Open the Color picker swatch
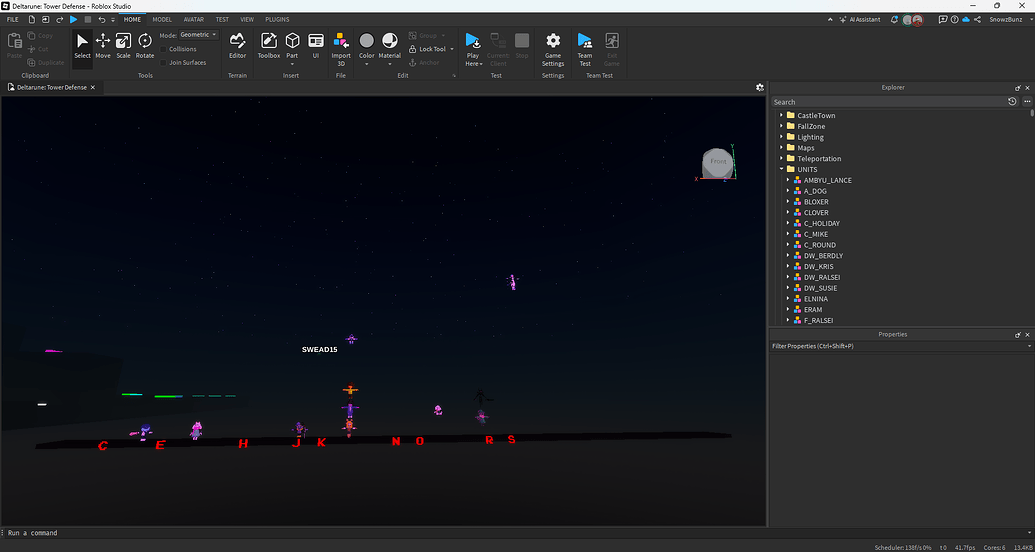 pos(366,41)
